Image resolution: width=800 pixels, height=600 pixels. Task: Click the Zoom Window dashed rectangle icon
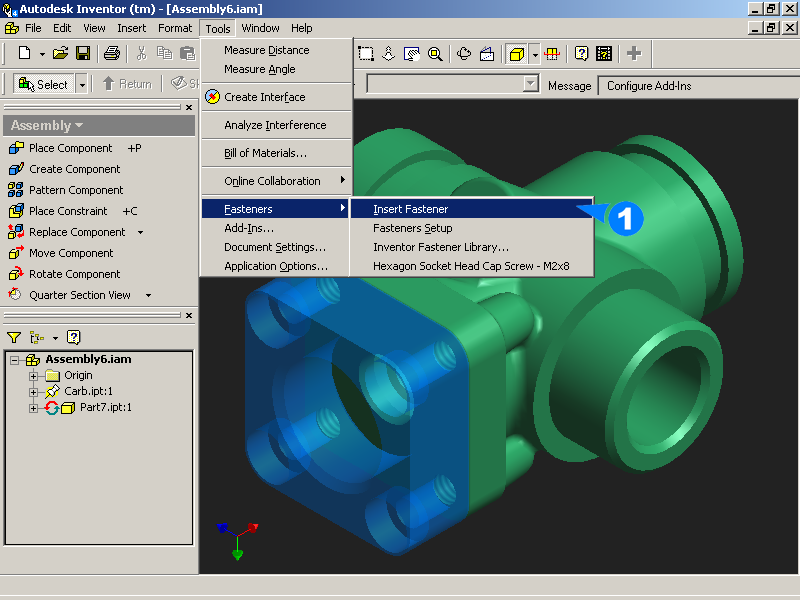(x=366, y=54)
